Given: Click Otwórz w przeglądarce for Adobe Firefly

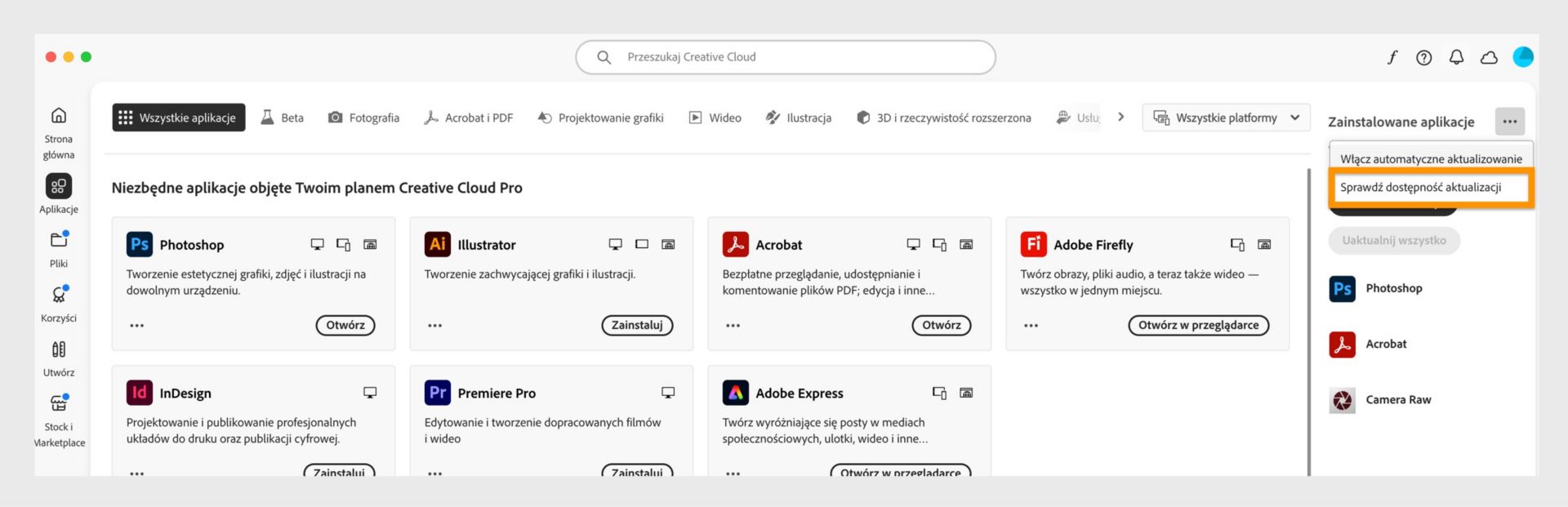Looking at the screenshot, I should pyautogui.click(x=1198, y=325).
